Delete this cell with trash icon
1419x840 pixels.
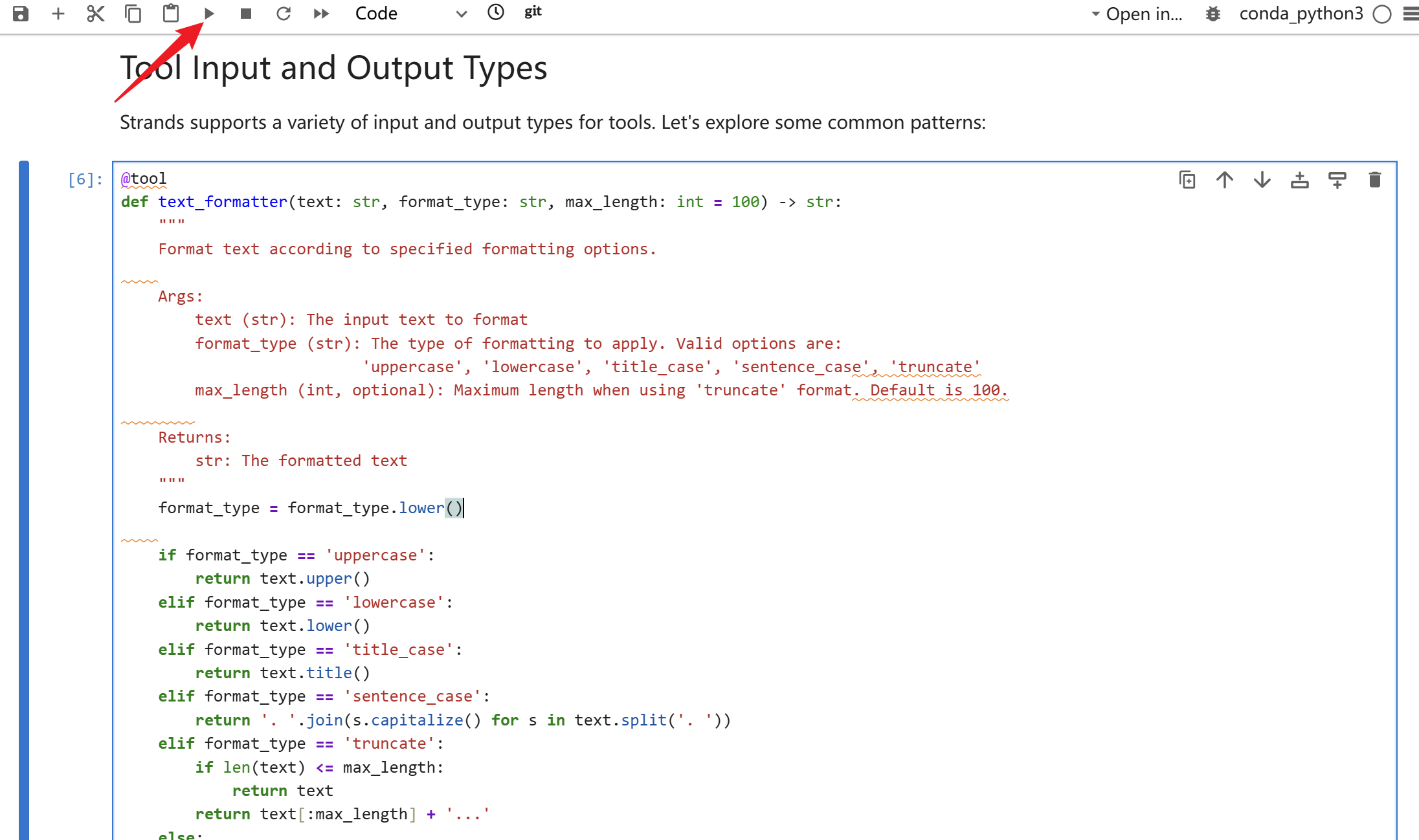pos(1375,180)
